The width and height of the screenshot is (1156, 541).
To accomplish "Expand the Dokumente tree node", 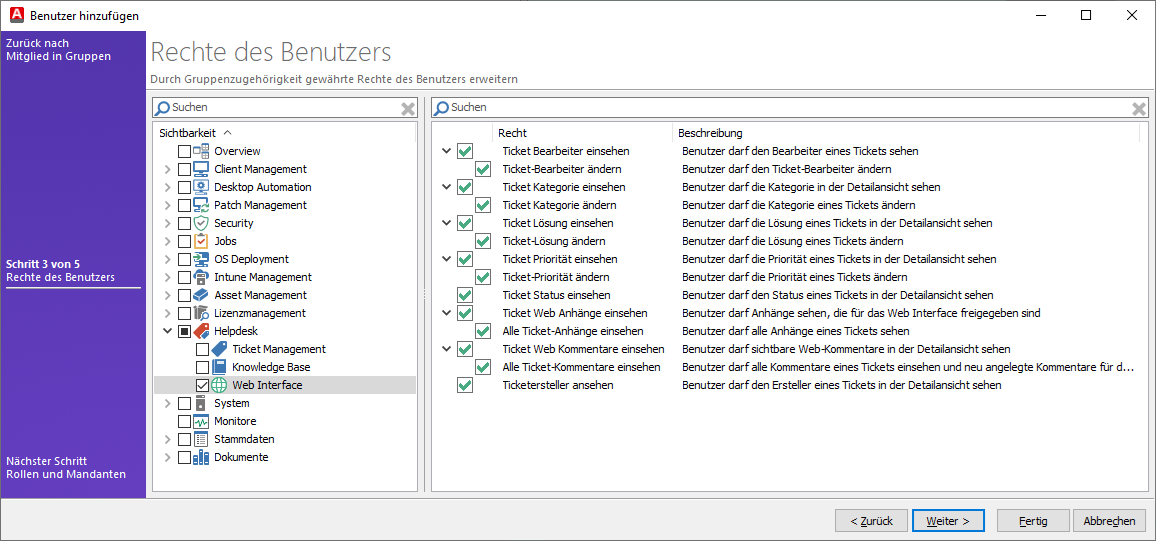I will (167, 457).
